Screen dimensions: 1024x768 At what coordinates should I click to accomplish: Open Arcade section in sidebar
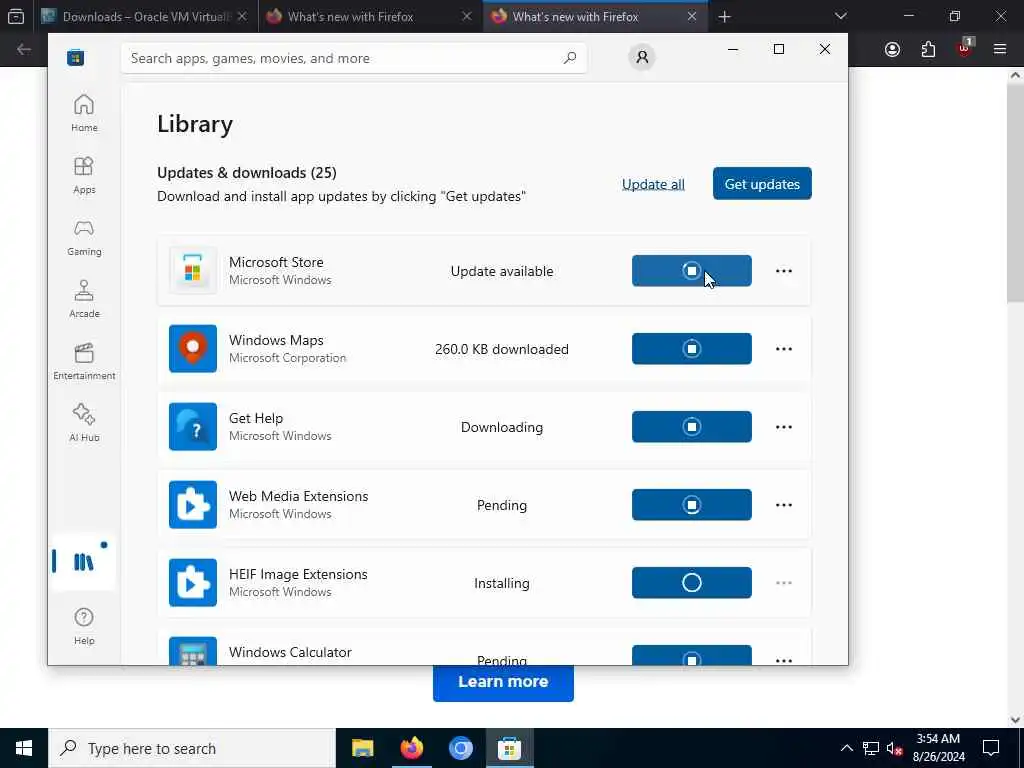click(84, 299)
